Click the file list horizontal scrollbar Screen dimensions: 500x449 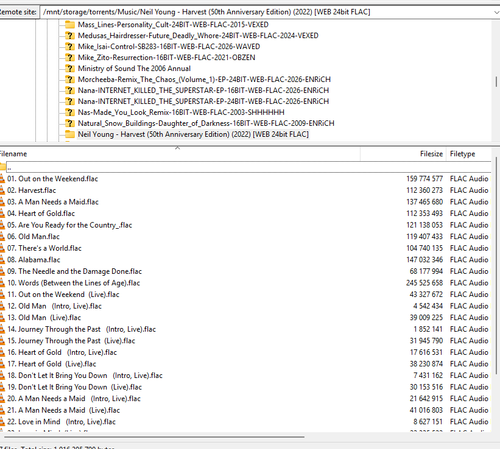[154, 437]
